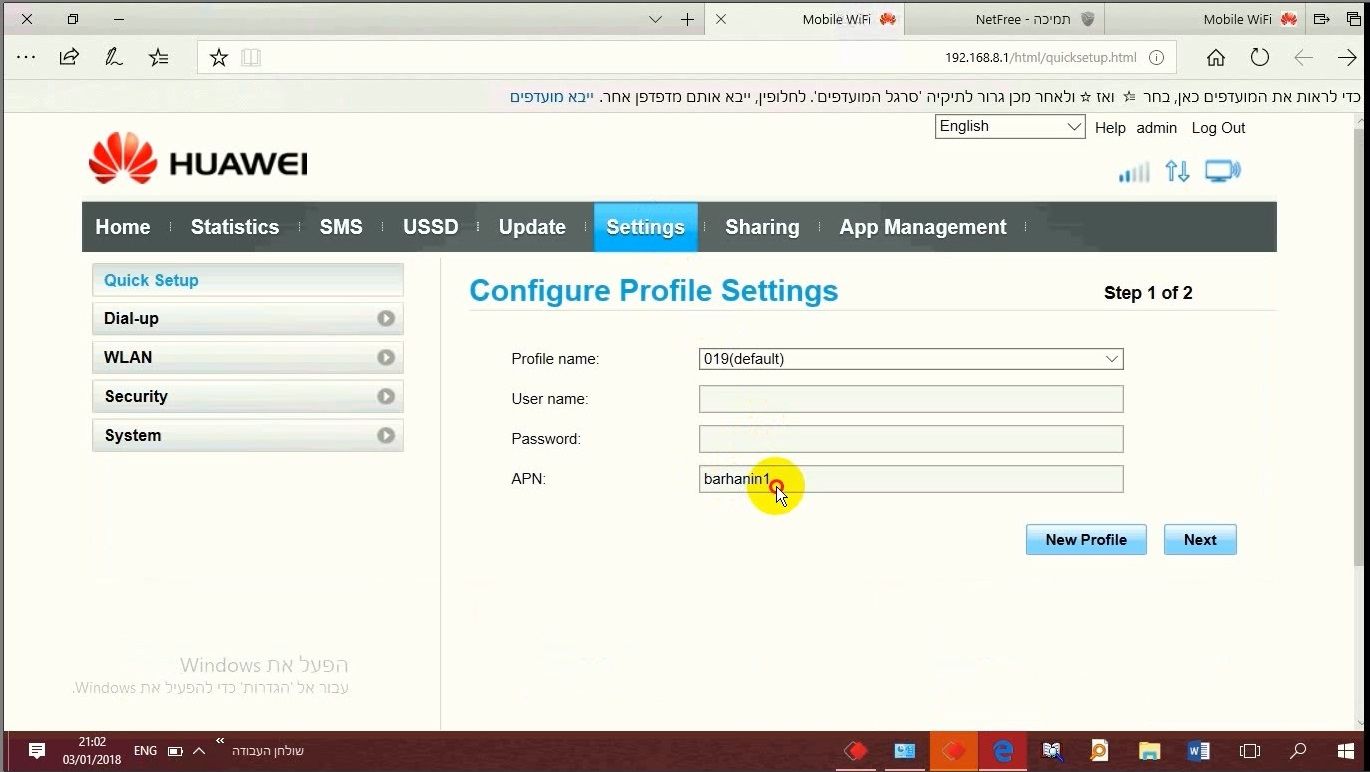Click the User name input field

(x=911, y=399)
